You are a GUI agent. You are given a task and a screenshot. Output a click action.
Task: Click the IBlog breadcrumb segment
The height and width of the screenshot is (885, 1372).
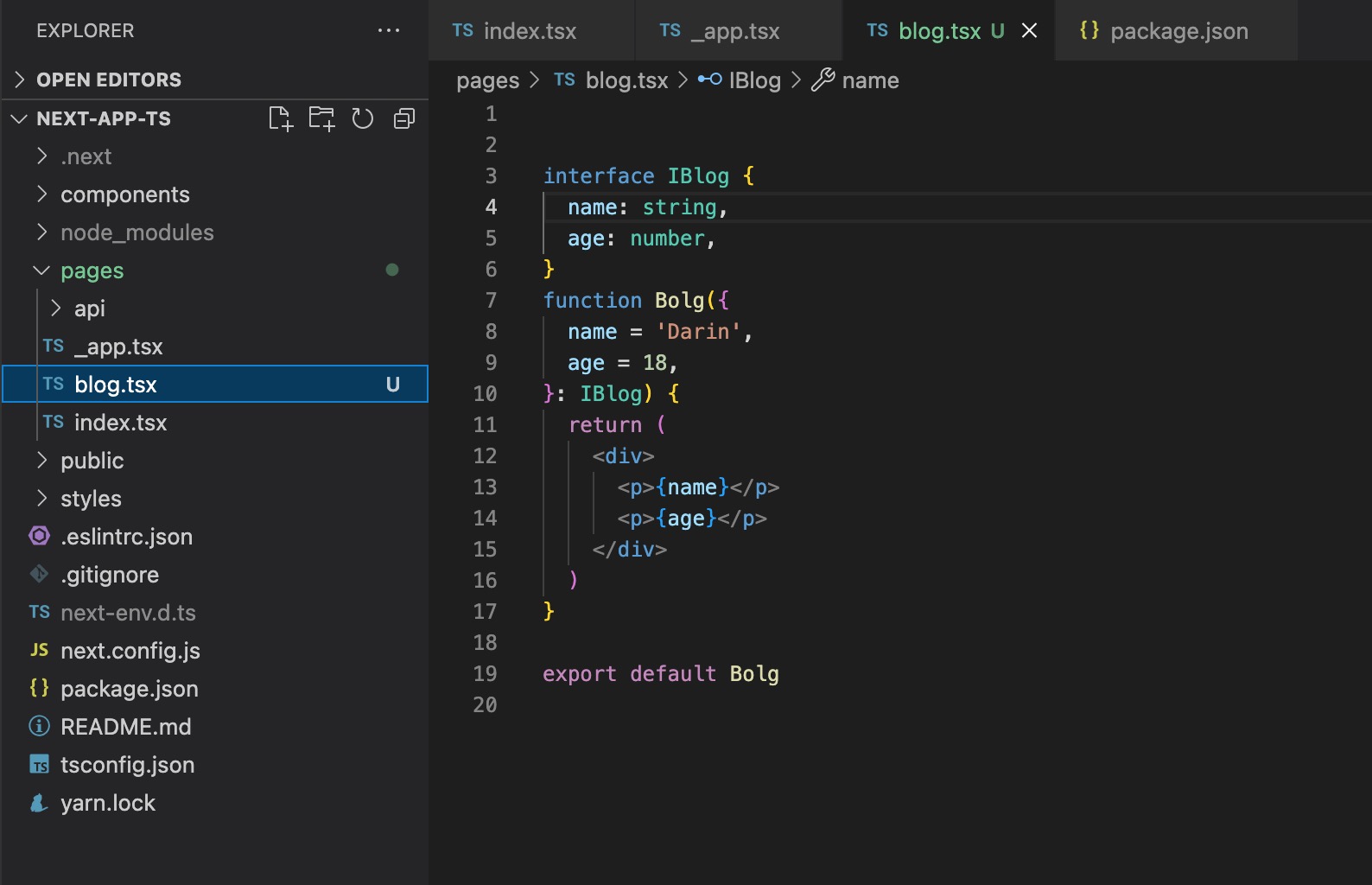click(754, 80)
